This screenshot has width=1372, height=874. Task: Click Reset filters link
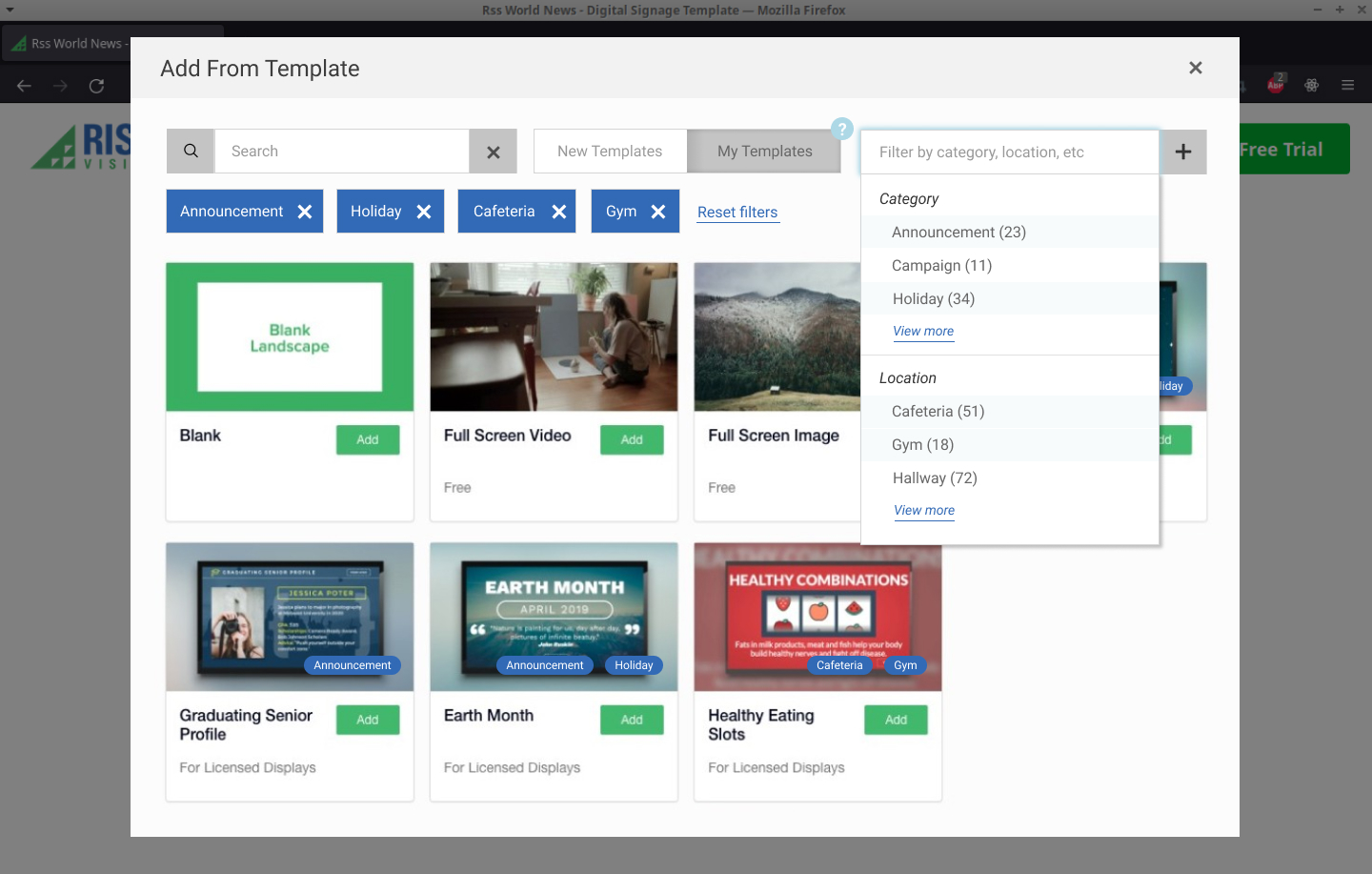pyautogui.click(x=737, y=213)
